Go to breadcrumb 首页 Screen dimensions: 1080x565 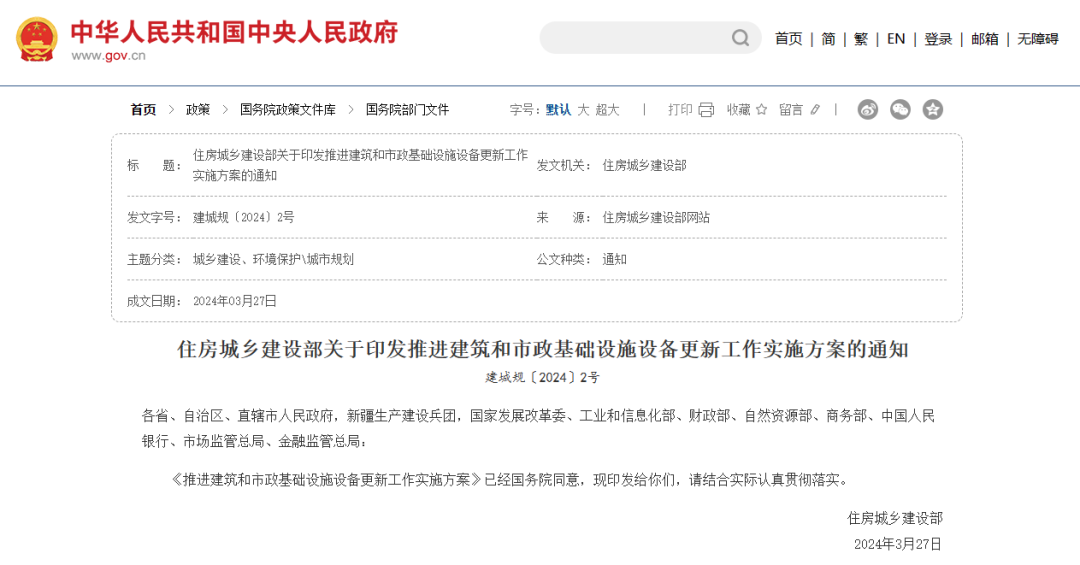pos(143,110)
